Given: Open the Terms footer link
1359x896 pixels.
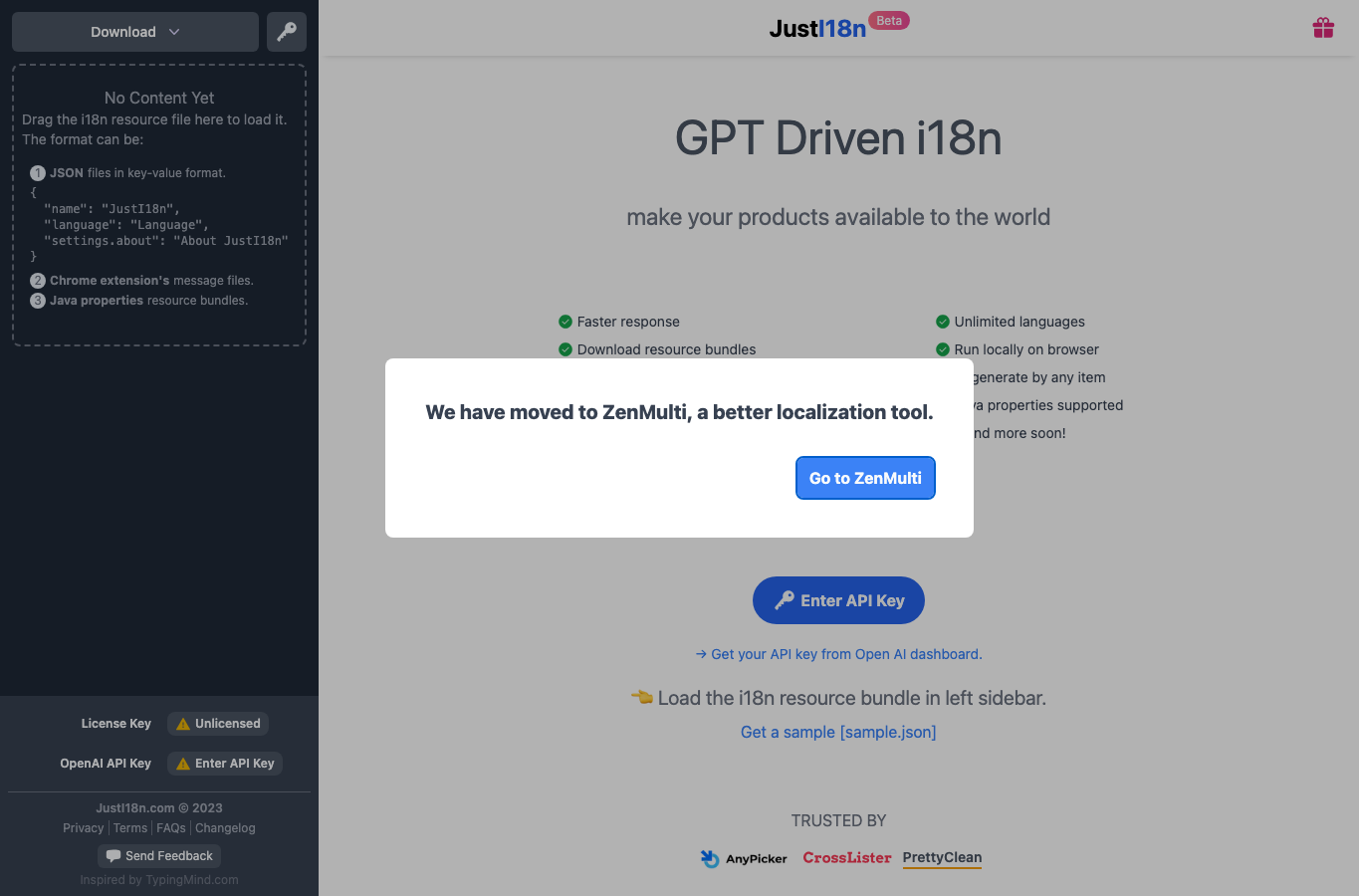Looking at the screenshot, I should pos(130,828).
